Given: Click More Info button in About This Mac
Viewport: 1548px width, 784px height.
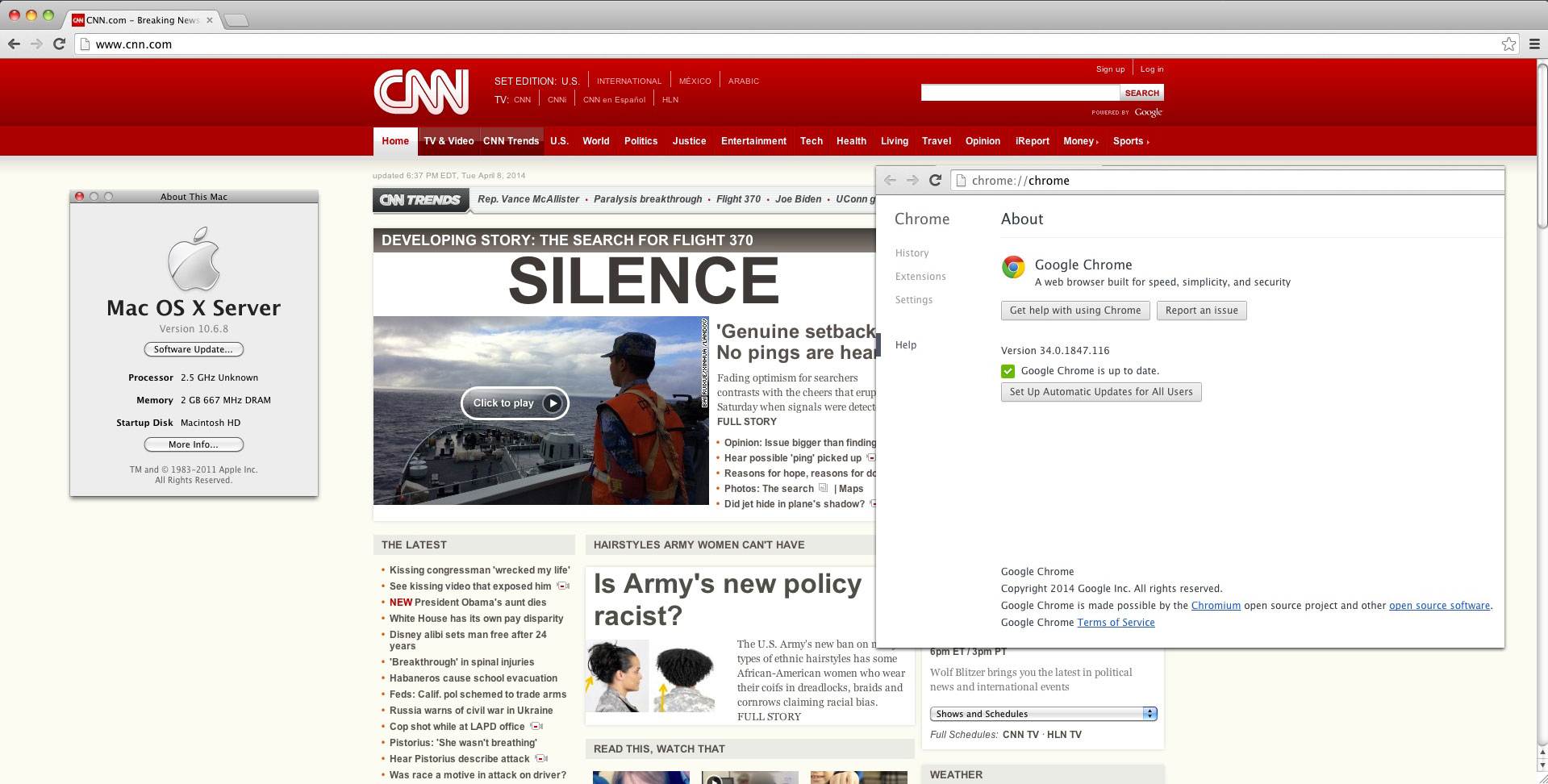Looking at the screenshot, I should [194, 444].
